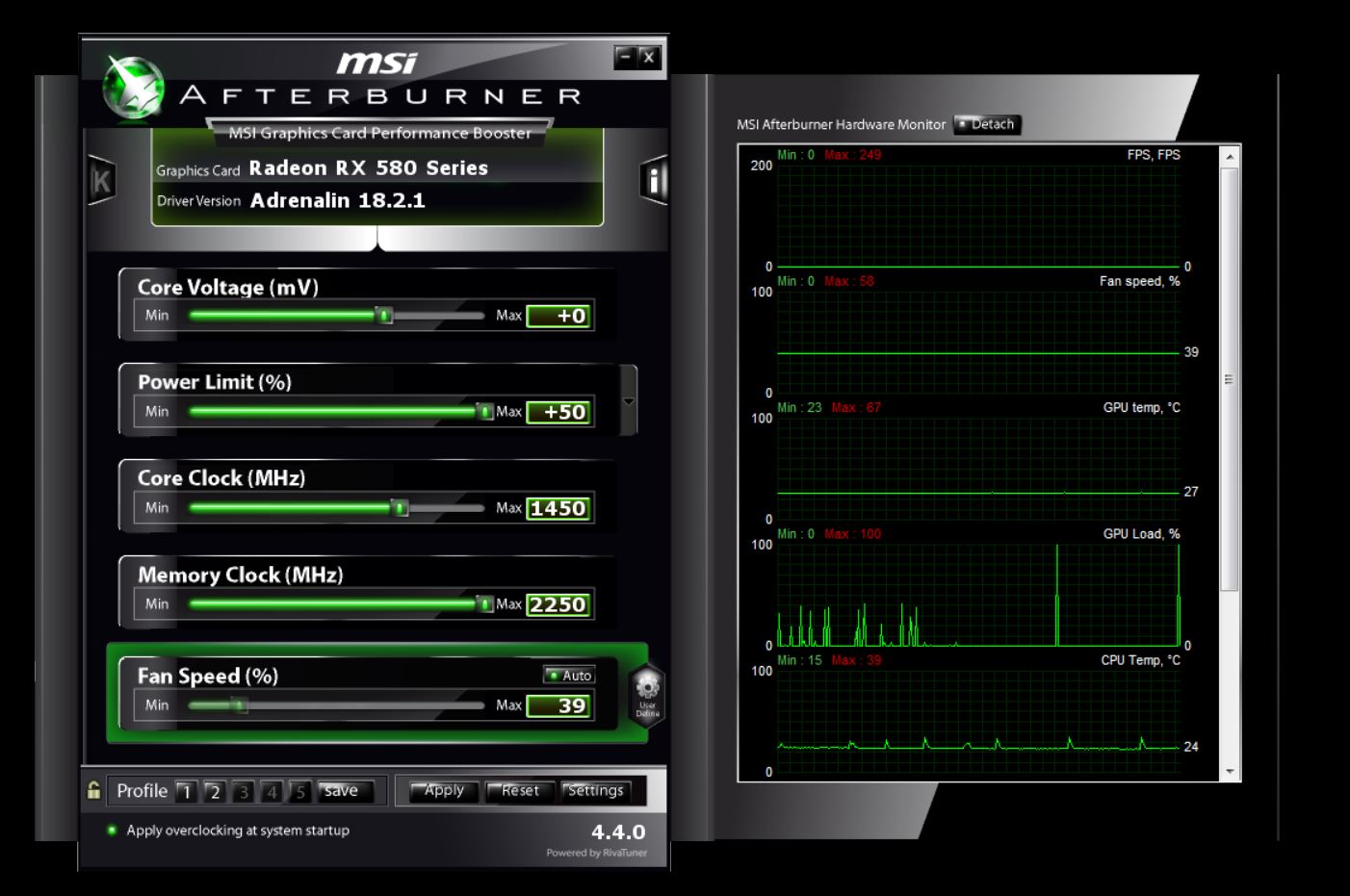Screen dimensions: 1350x896
Task: Click the Memory Clock 2250 value field
Action: tap(559, 604)
